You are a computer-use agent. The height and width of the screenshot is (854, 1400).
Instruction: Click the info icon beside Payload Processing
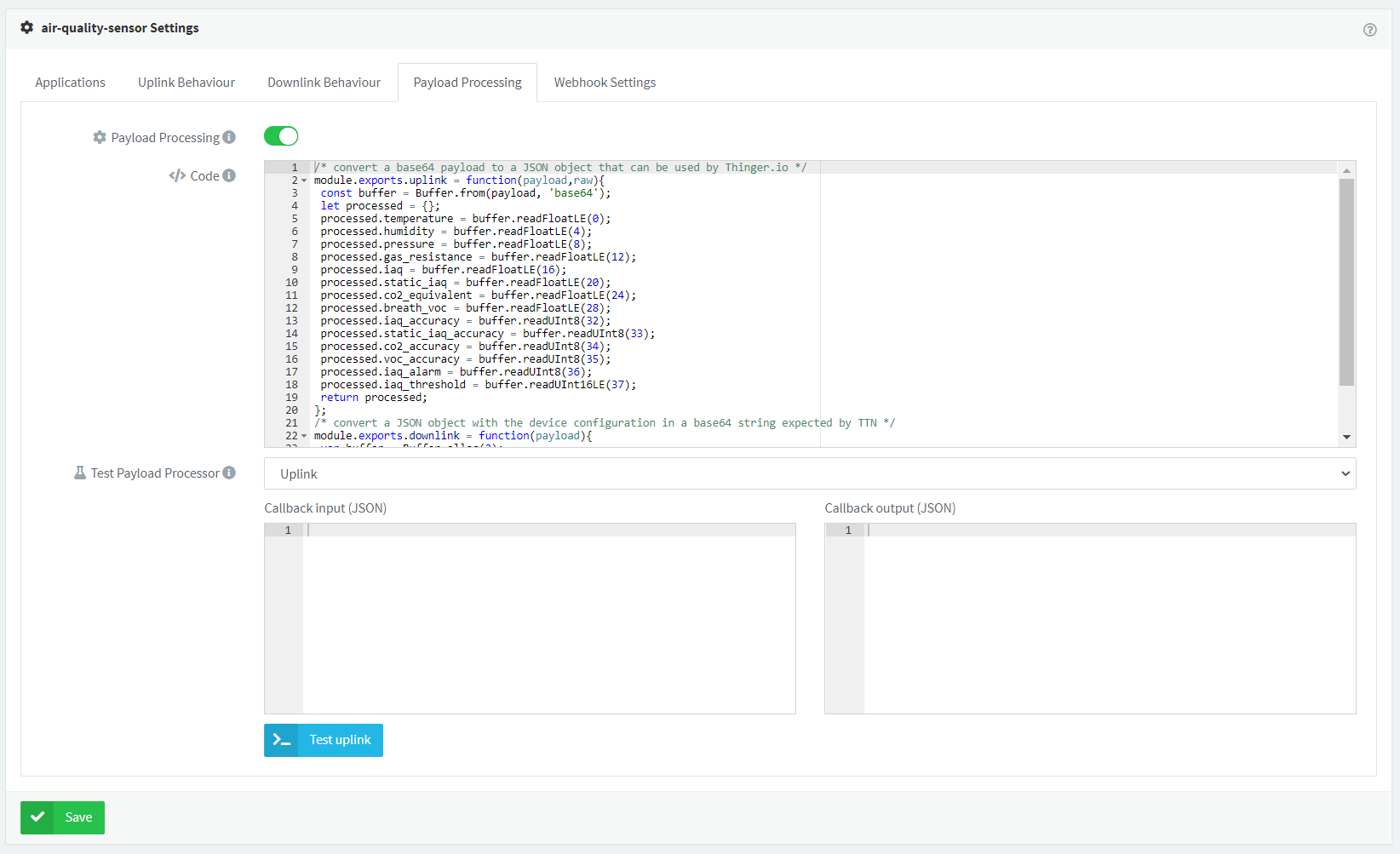click(x=231, y=136)
